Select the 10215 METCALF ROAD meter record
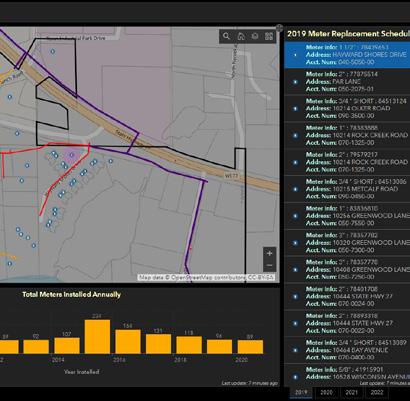The image size is (410, 401). point(347,189)
